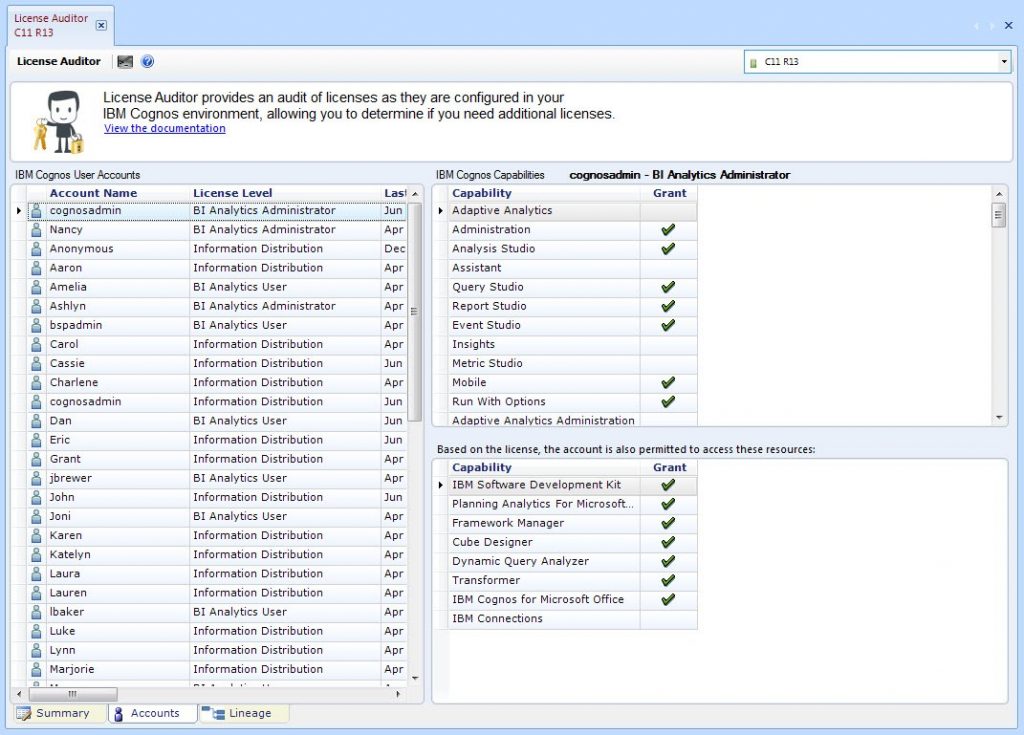
Task: Toggle the Framework Manager grant checkmark
Action: 668,523
